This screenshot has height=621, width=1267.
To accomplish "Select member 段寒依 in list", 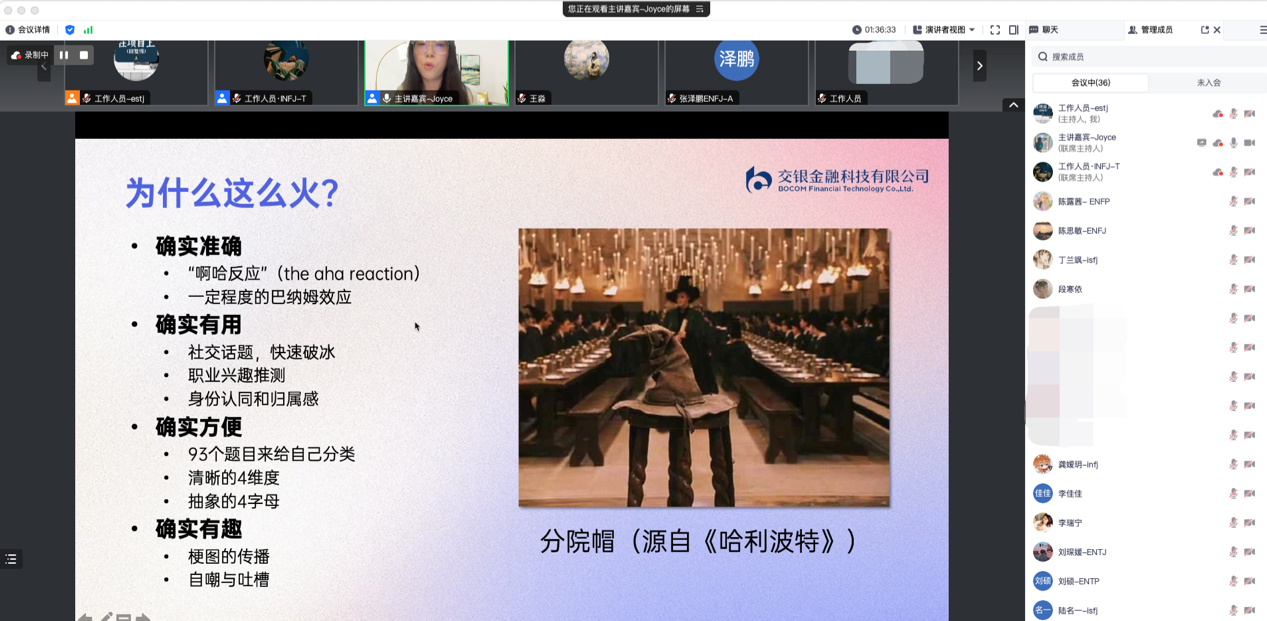I will (x=1146, y=289).
